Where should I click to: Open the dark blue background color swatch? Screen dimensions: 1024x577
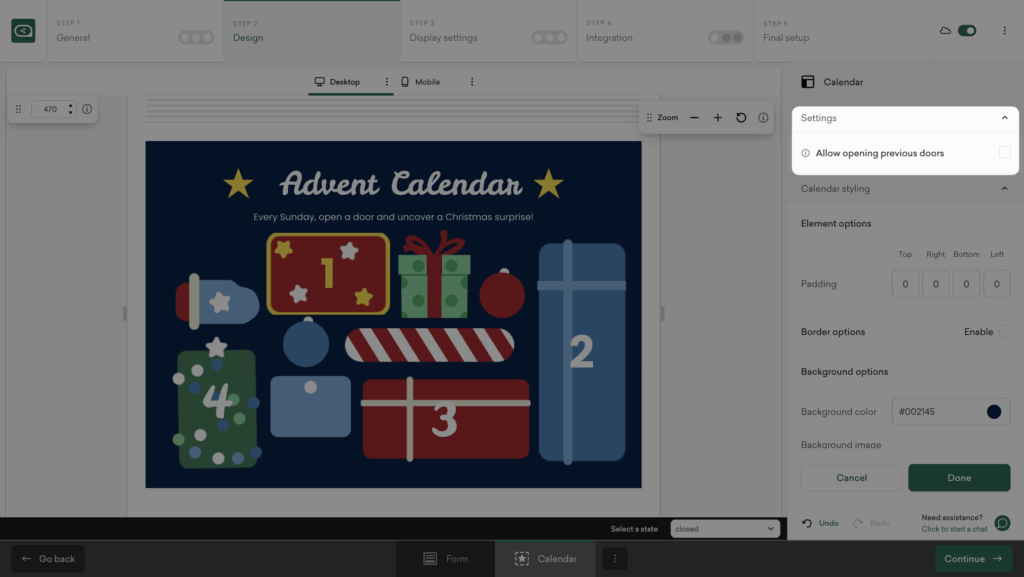(994, 412)
